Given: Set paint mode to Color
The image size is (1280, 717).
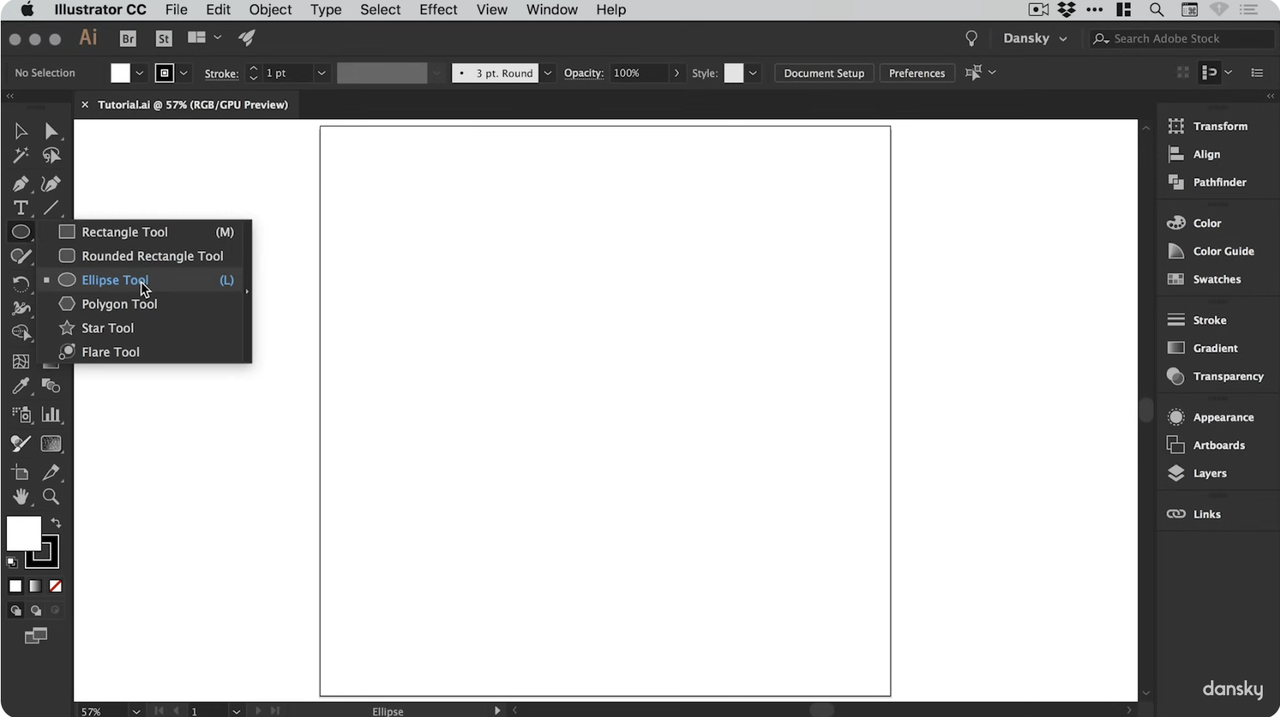Looking at the screenshot, I should point(15,586).
